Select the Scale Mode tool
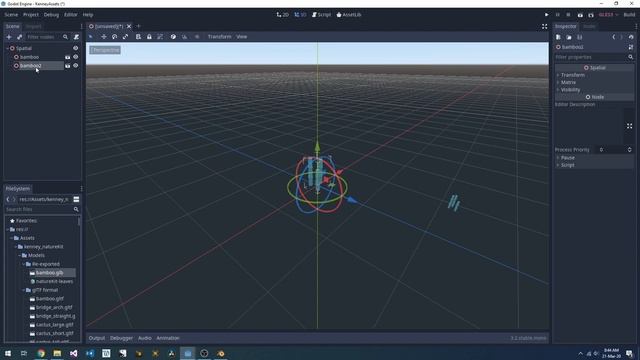The image size is (640, 360). pyautogui.click(x=125, y=37)
